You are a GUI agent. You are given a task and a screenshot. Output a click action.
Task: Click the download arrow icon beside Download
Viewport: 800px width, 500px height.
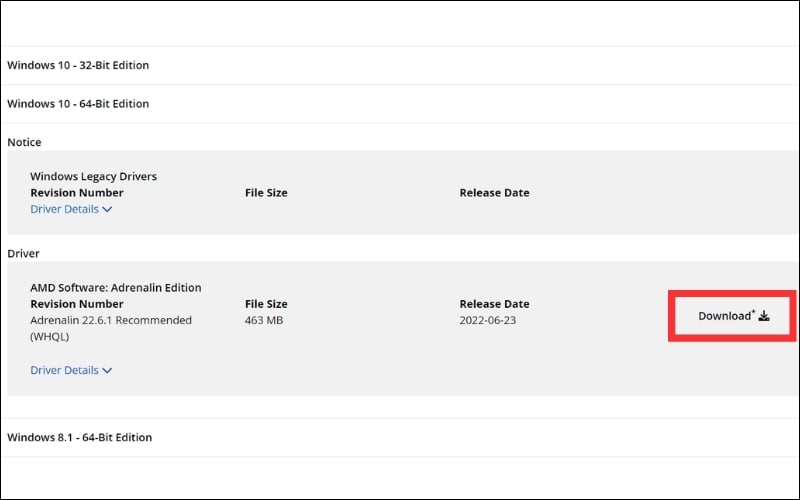[764, 316]
